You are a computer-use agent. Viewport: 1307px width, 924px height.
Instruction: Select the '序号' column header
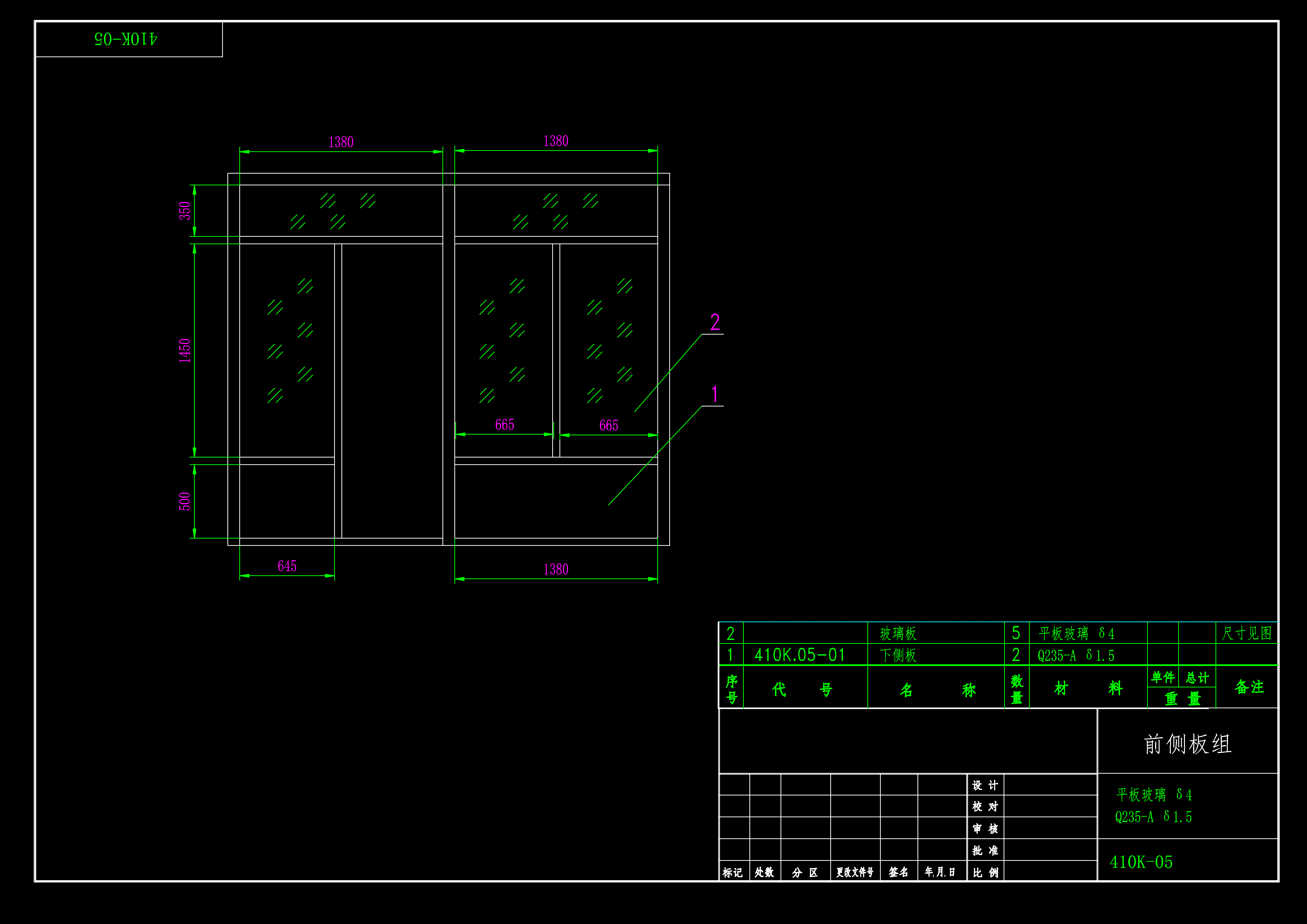[x=732, y=689]
